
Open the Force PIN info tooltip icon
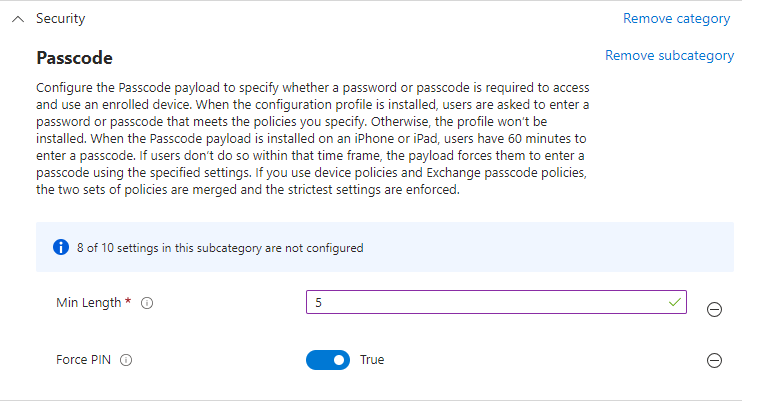tap(126, 360)
